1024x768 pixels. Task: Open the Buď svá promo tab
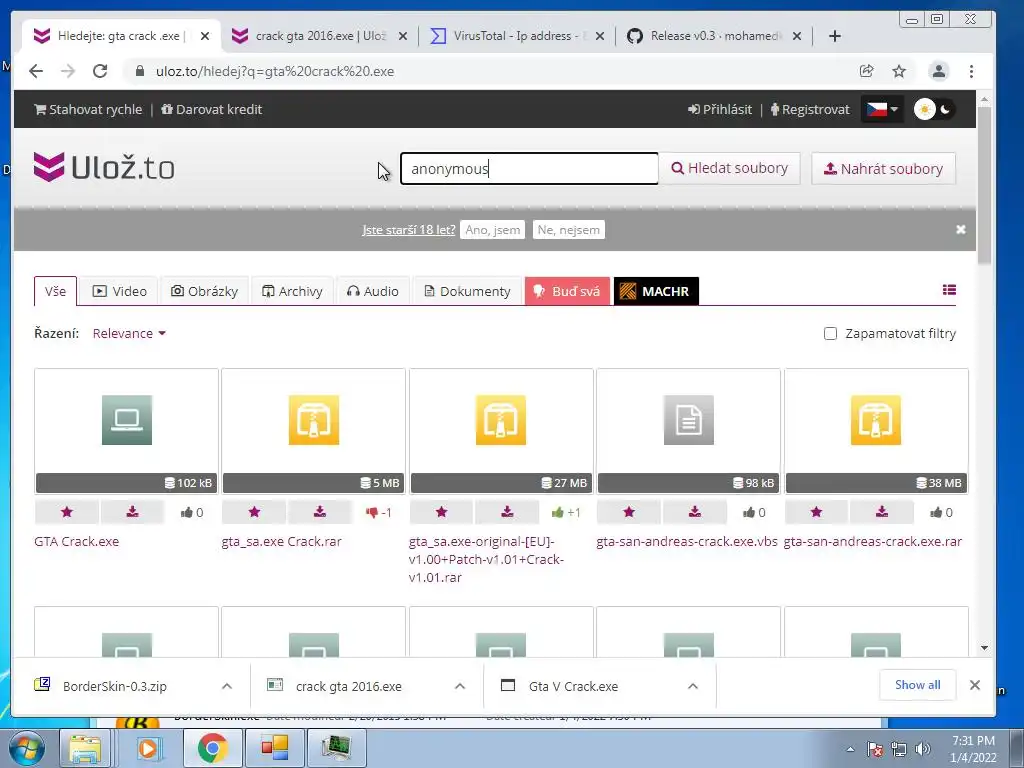coord(567,291)
